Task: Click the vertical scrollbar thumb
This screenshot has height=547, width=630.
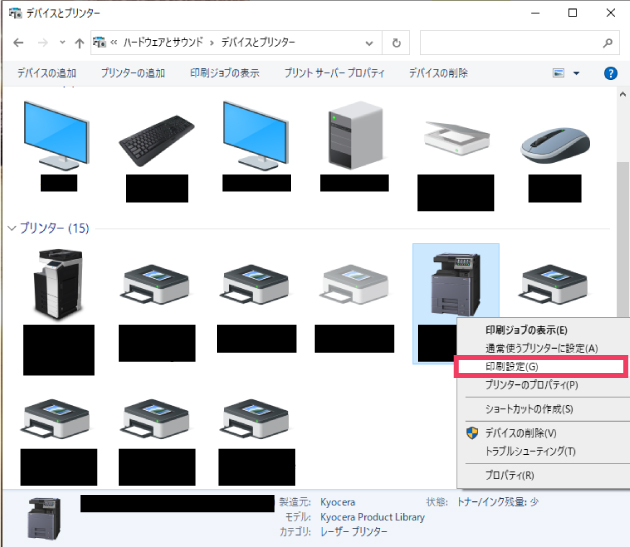Action: 623,239
